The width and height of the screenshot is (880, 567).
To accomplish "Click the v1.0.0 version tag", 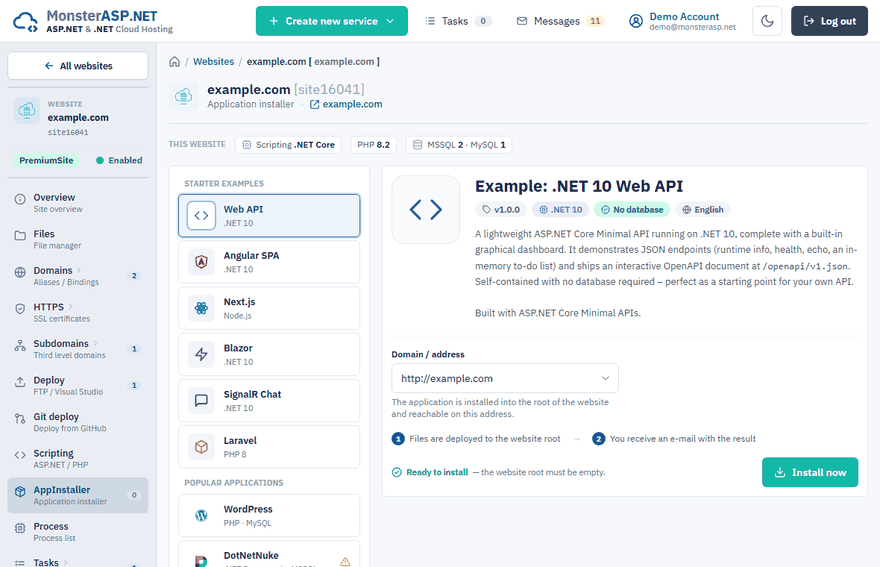I will (501, 209).
